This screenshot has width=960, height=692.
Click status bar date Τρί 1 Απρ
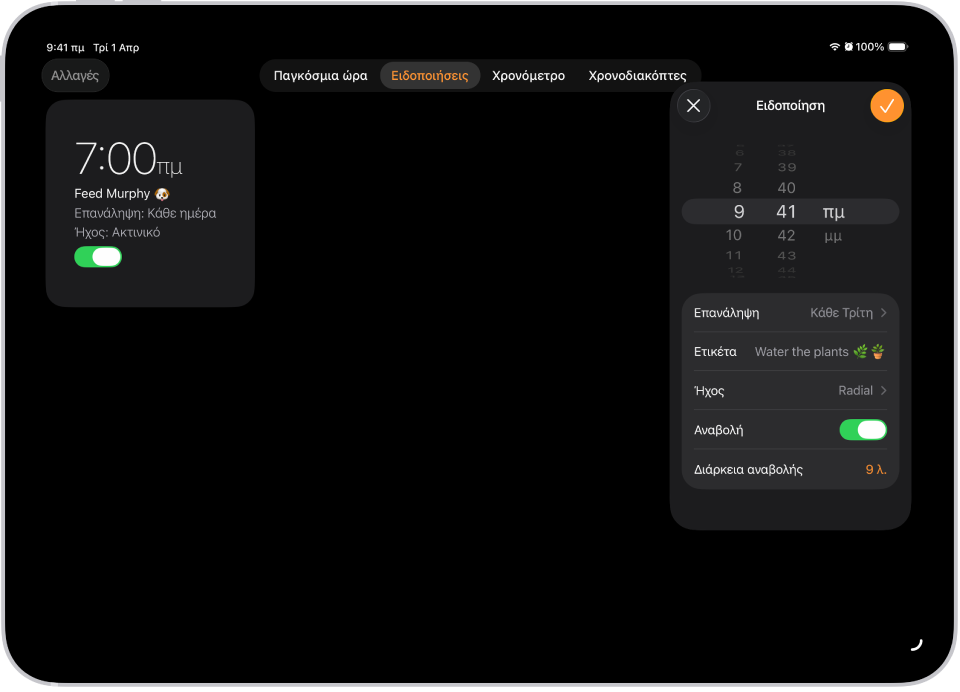116,48
